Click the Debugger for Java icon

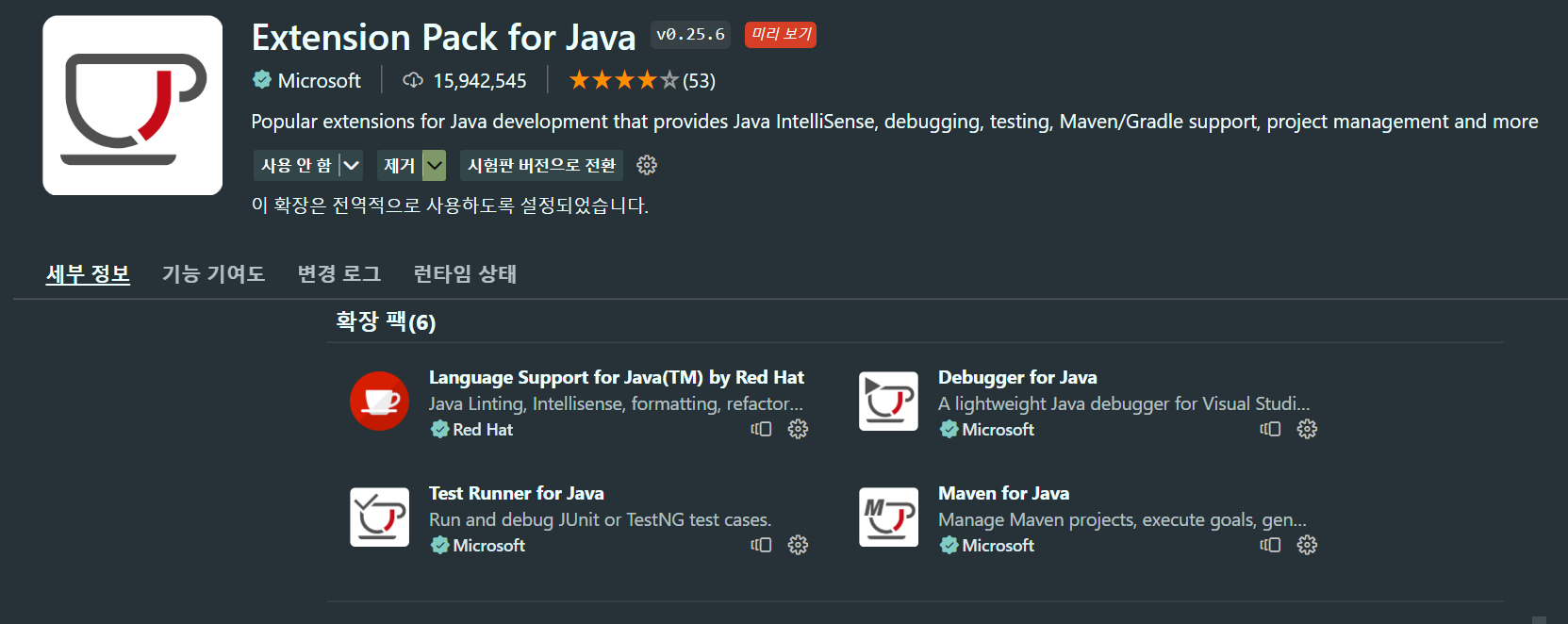(x=888, y=401)
